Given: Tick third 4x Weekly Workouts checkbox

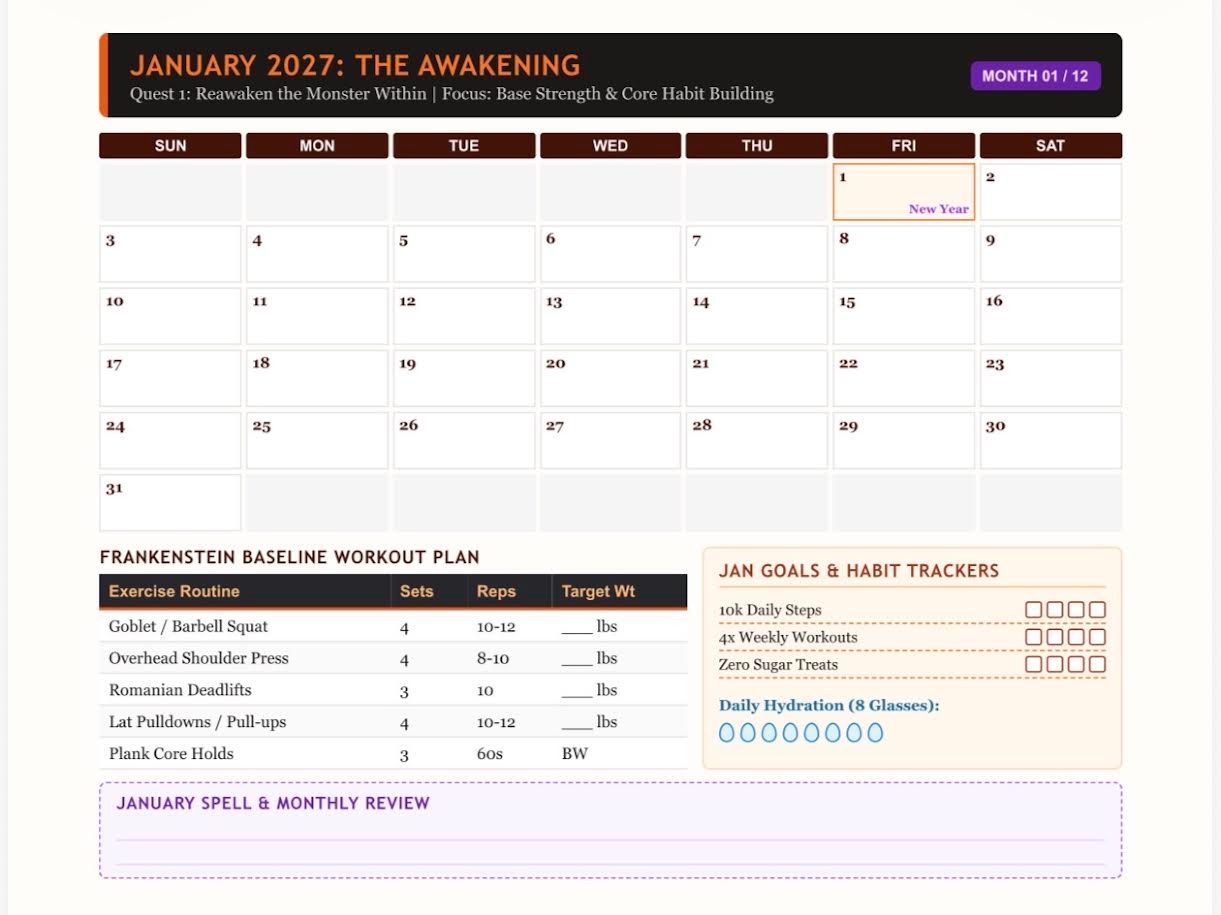Looking at the screenshot, I should (1076, 637).
